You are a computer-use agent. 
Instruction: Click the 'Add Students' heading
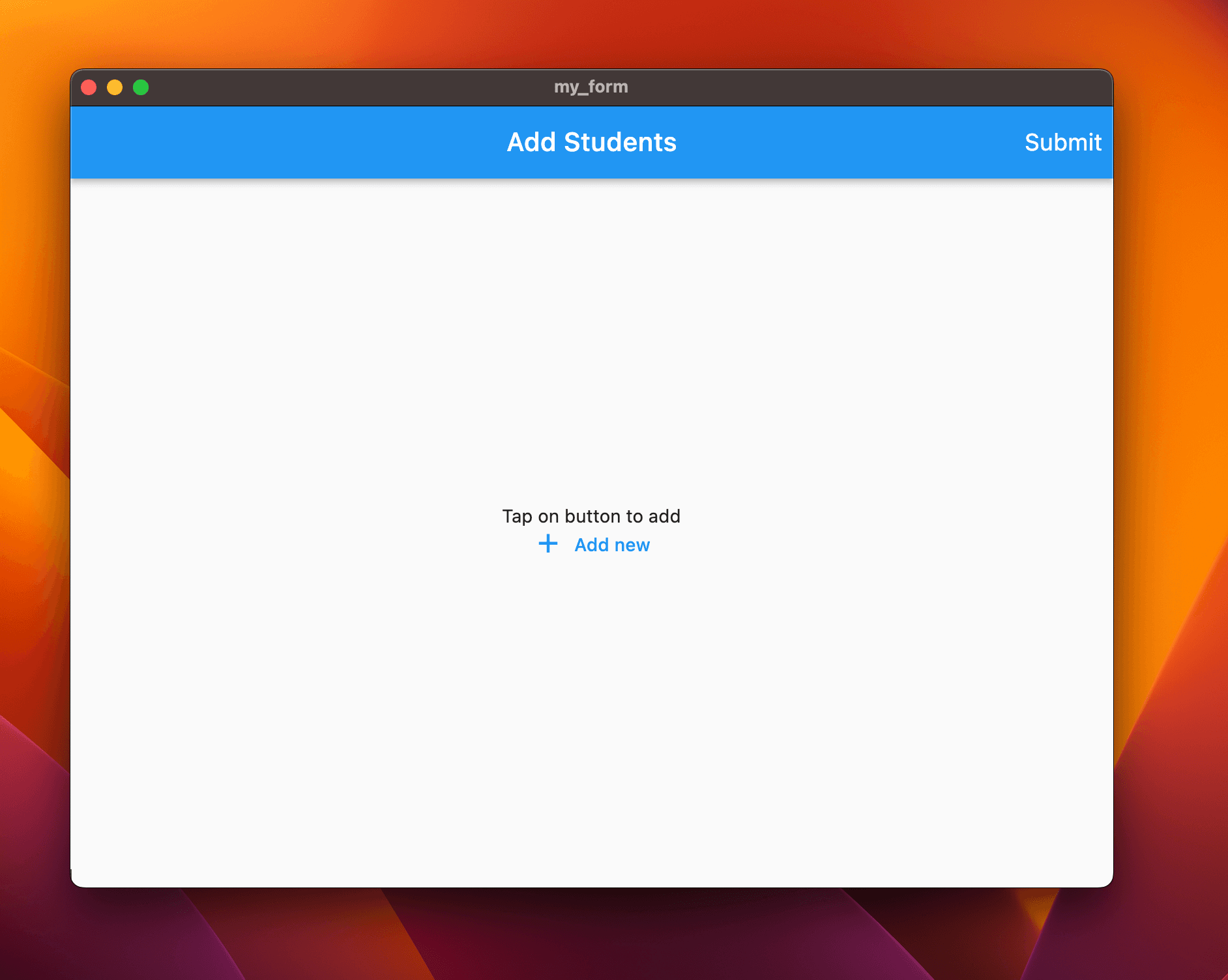(x=591, y=142)
